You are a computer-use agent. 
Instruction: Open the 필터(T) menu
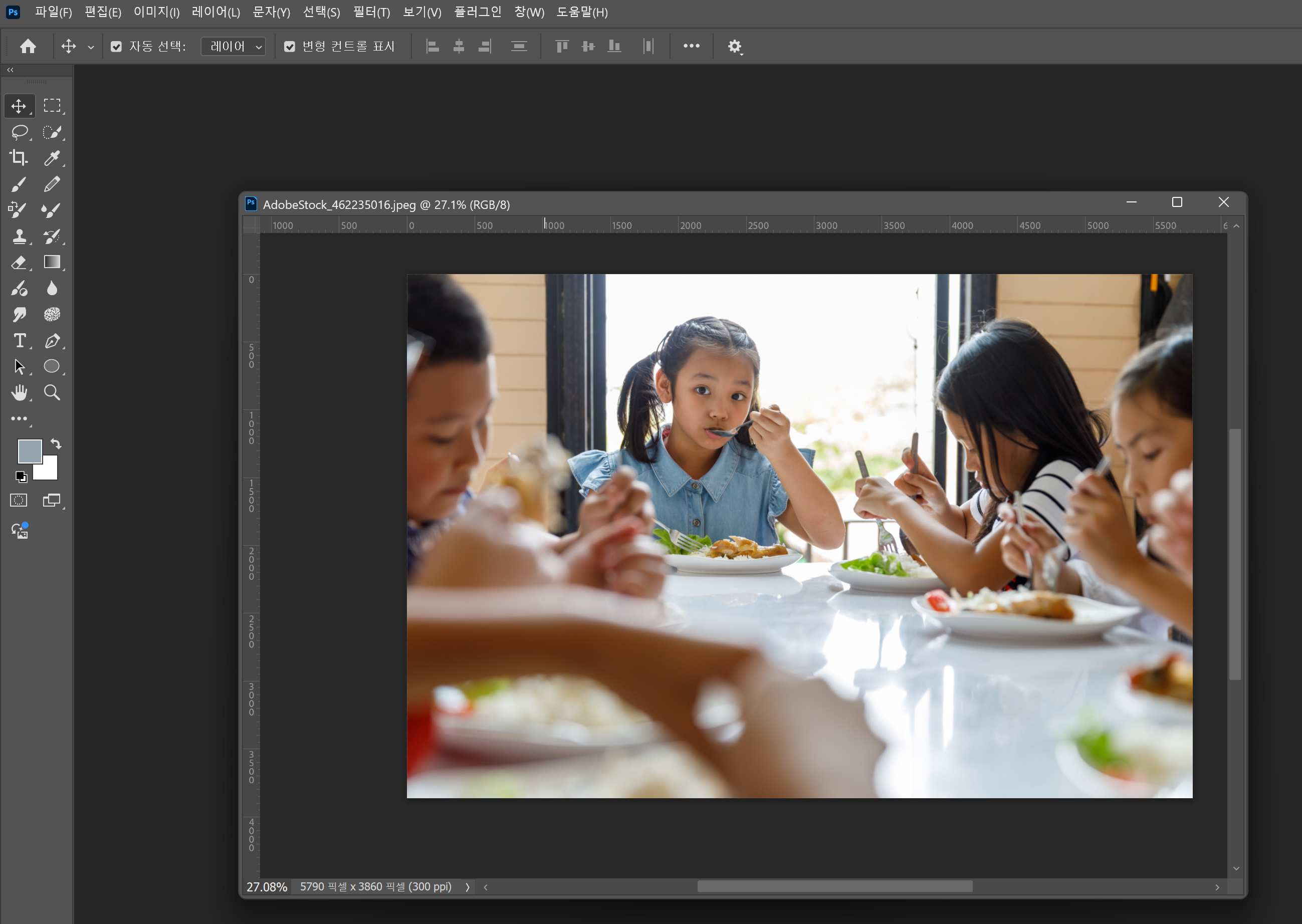coord(371,12)
